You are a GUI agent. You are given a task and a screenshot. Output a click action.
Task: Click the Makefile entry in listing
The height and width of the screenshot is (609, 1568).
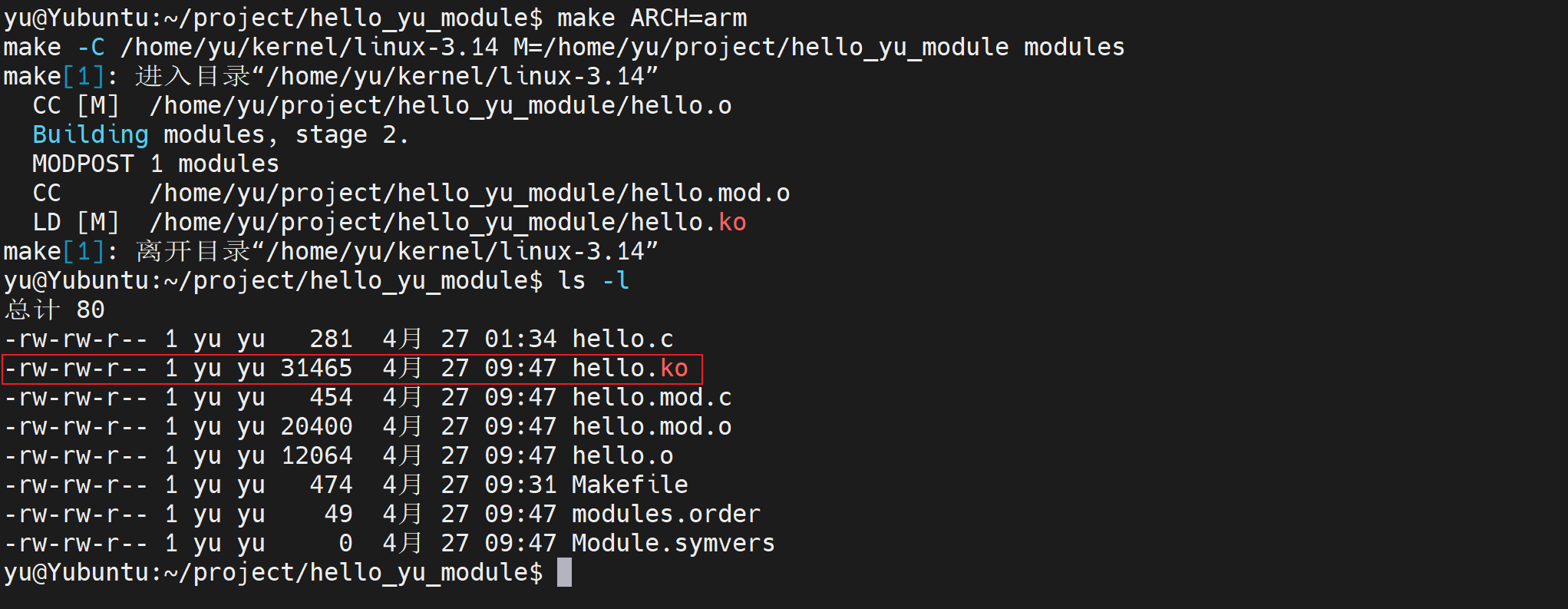(630, 485)
